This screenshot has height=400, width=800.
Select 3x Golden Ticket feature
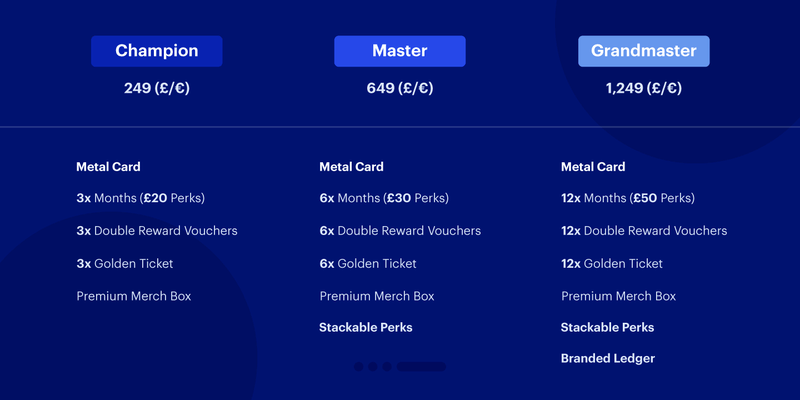point(125,264)
